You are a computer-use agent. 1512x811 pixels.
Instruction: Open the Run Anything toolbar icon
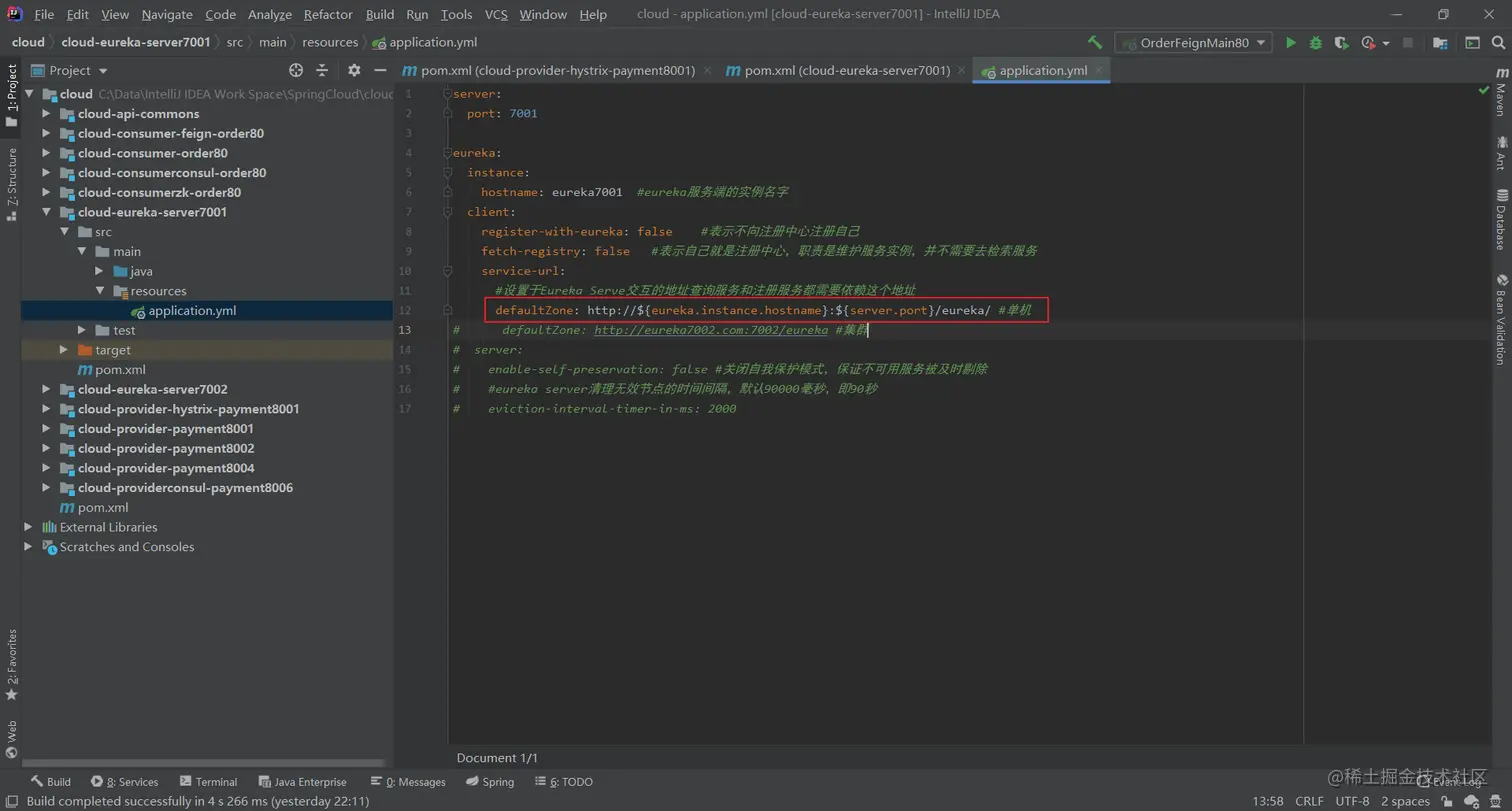click(x=1472, y=43)
